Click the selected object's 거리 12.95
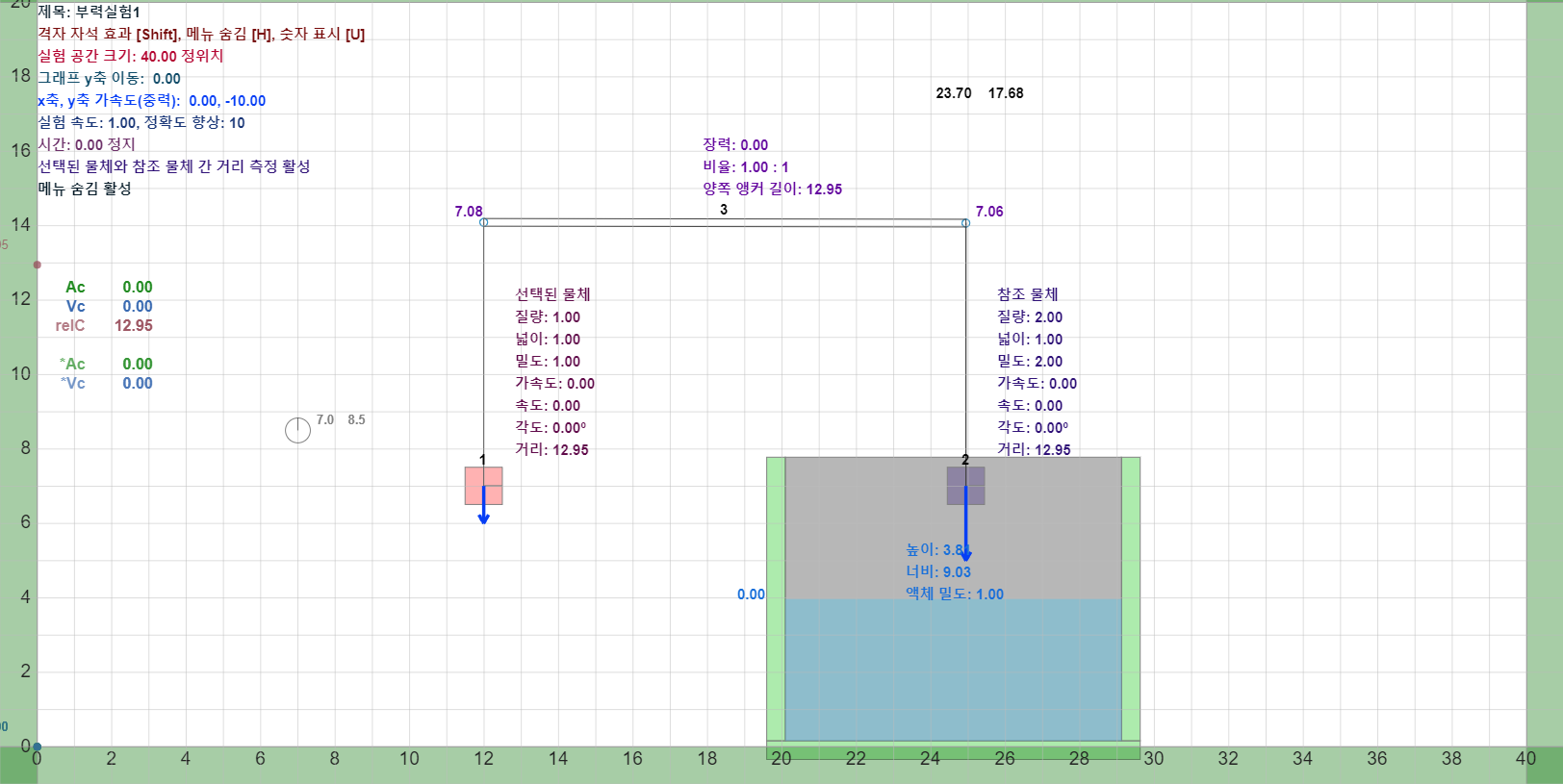This screenshot has height=784, width=1563. [x=551, y=449]
